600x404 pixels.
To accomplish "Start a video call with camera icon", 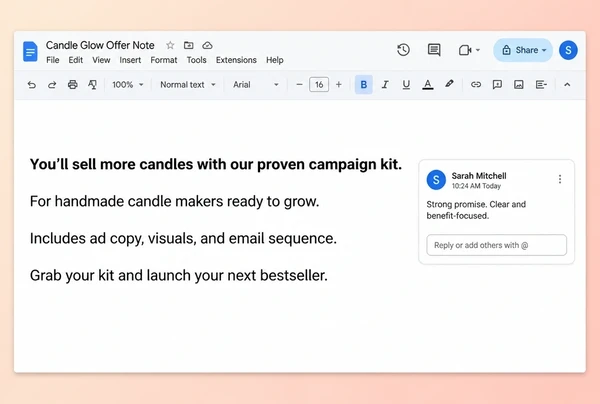I will (465, 50).
